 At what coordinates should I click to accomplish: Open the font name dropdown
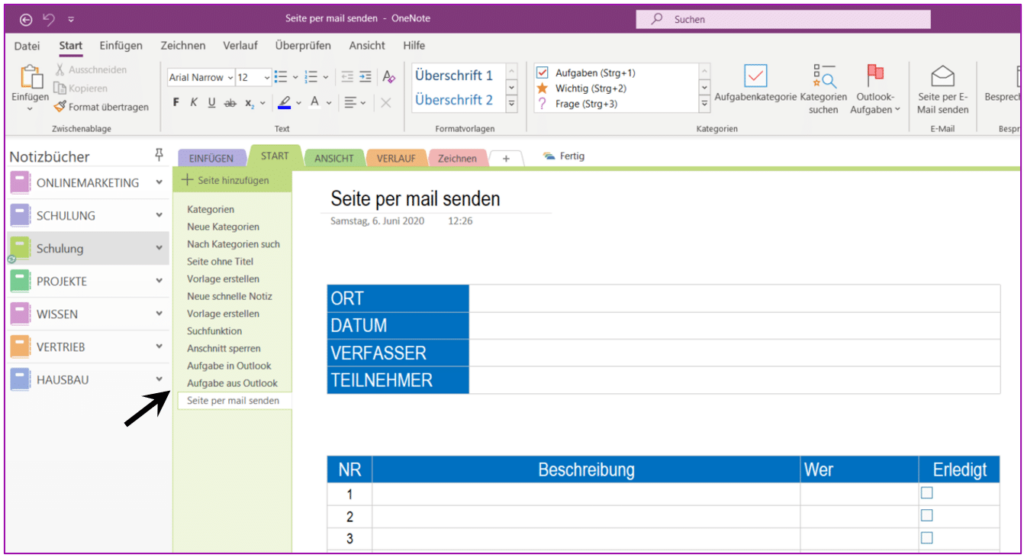pos(231,78)
